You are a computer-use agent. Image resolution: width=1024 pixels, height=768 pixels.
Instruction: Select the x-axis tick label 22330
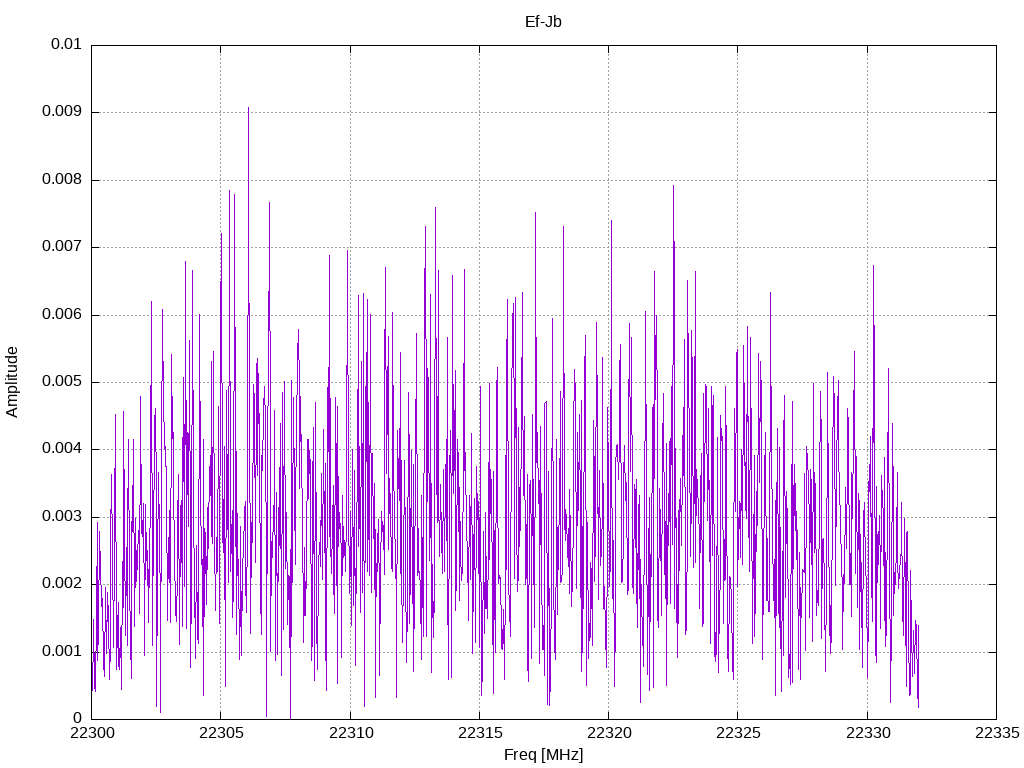click(867, 733)
